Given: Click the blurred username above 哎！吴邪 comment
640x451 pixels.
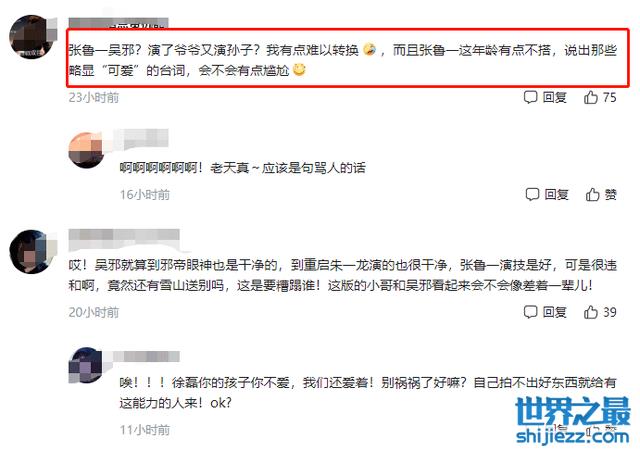Looking at the screenshot, I should [x=124, y=240].
